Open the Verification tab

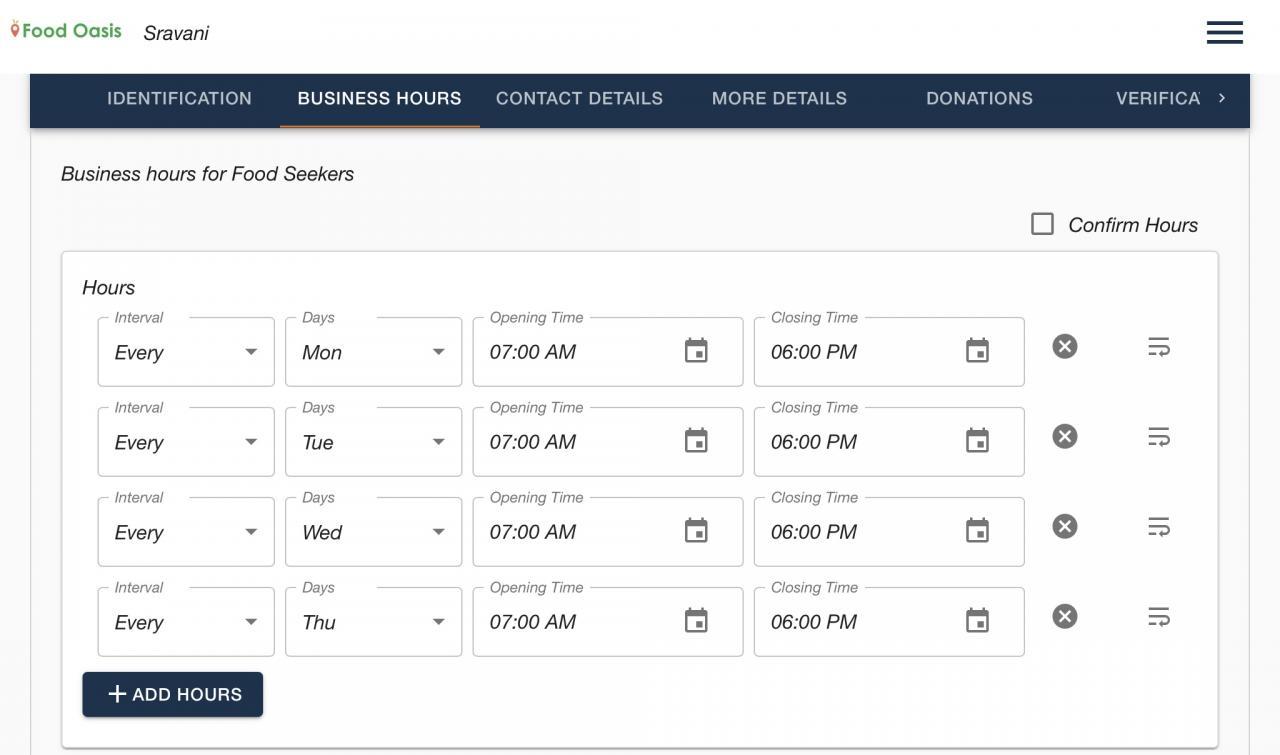[1158, 99]
